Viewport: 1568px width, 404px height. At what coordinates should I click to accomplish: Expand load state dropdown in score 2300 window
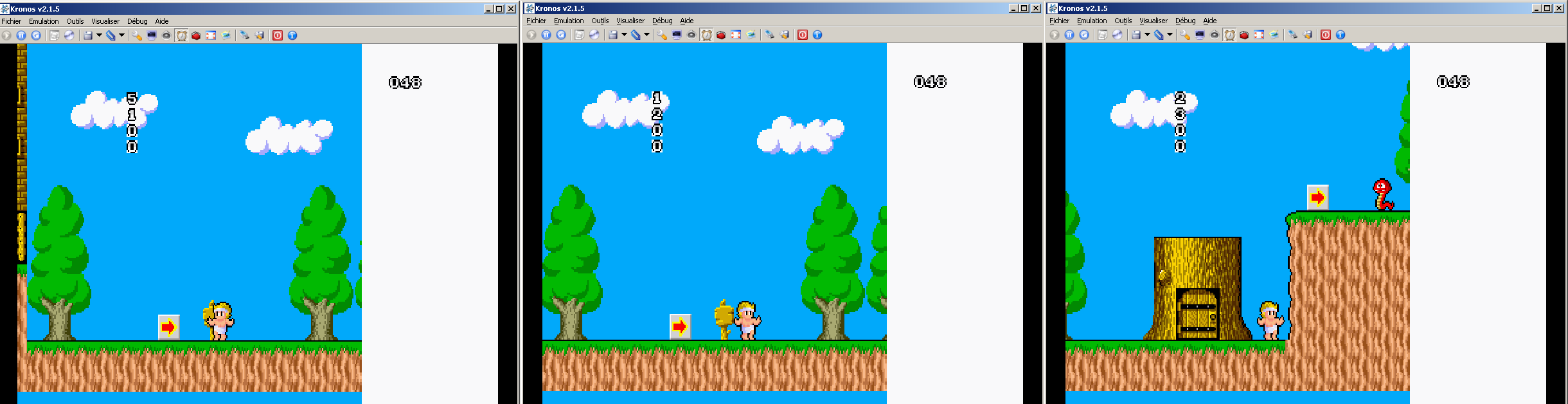pyautogui.click(x=1170, y=35)
